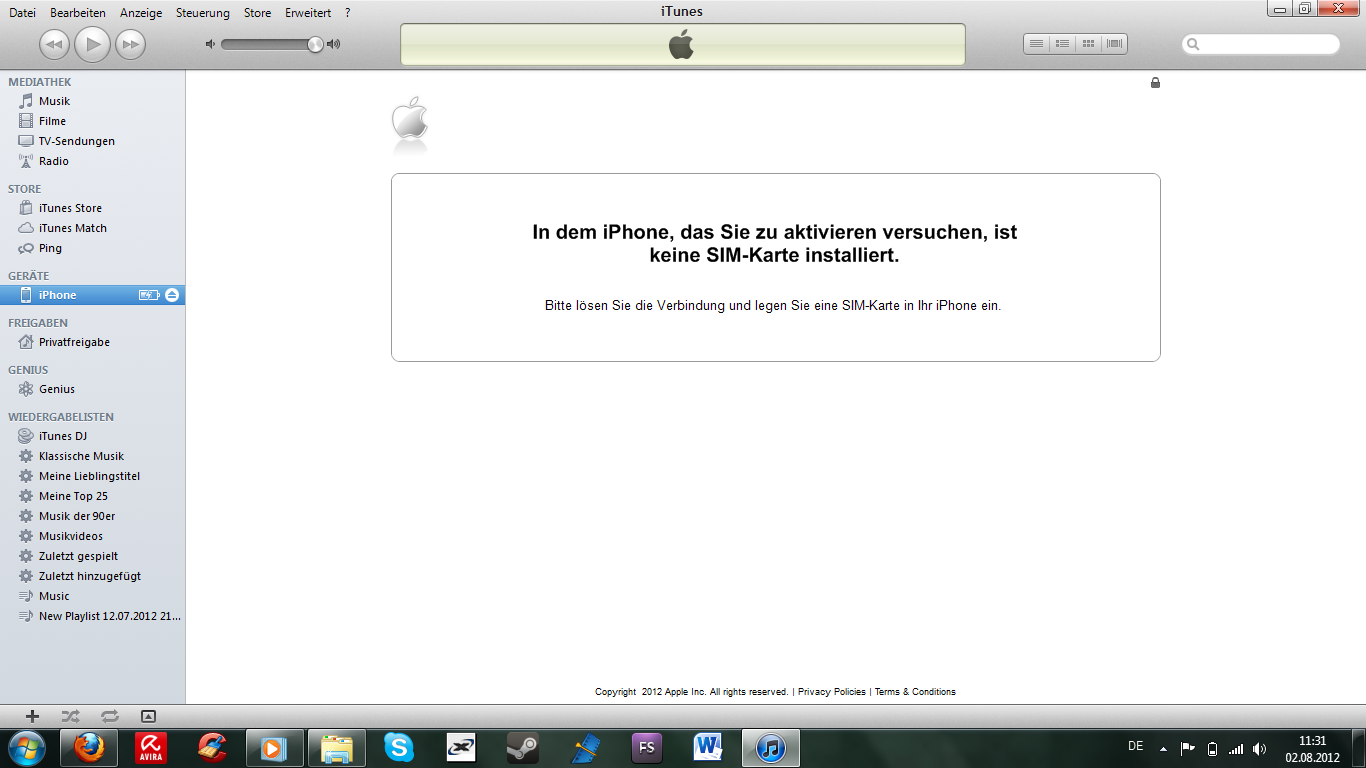This screenshot has width=1366, height=768.
Task: Select the iPhone device
Action: point(92,295)
